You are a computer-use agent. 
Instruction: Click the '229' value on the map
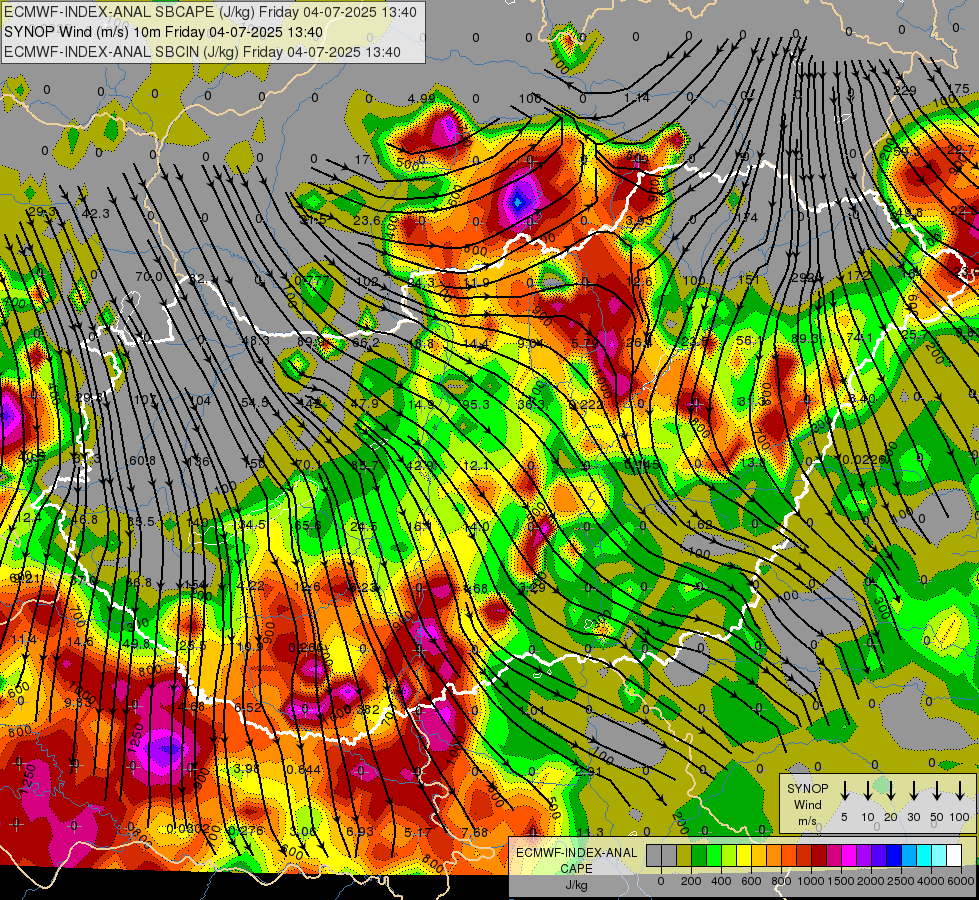(905, 91)
